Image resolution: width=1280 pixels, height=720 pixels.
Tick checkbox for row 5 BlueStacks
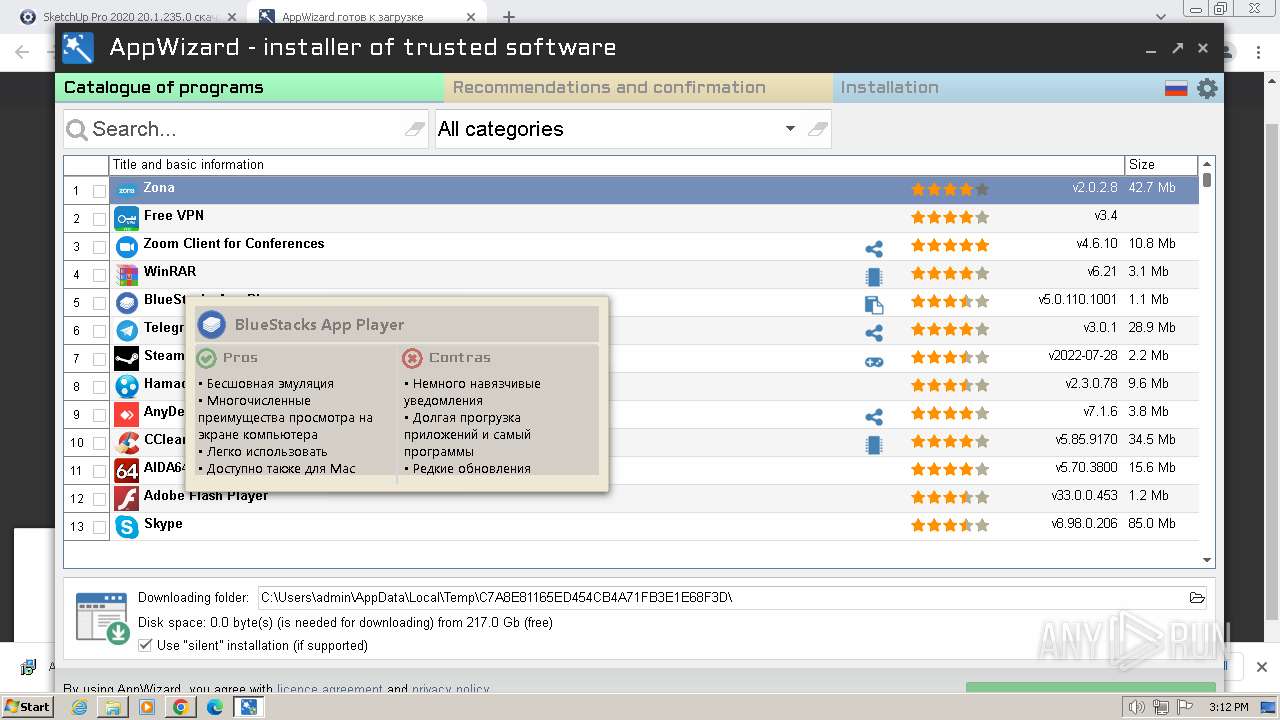tap(99, 303)
